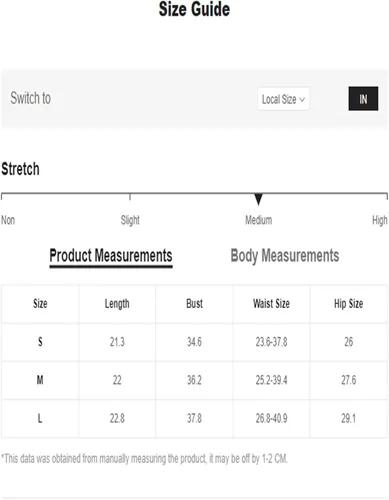The width and height of the screenshot is (389, 500).
Task: Select the M size row label
Action: pyautogui.click(x=40, y=380)
